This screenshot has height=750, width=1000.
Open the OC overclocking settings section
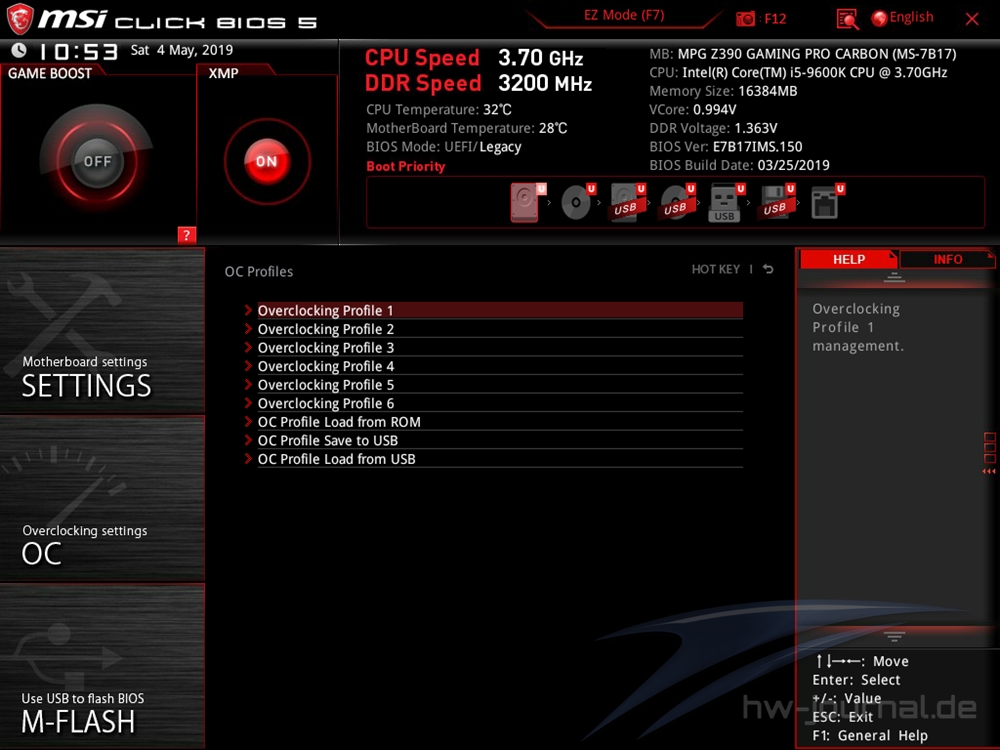click(x=102, y=499)
